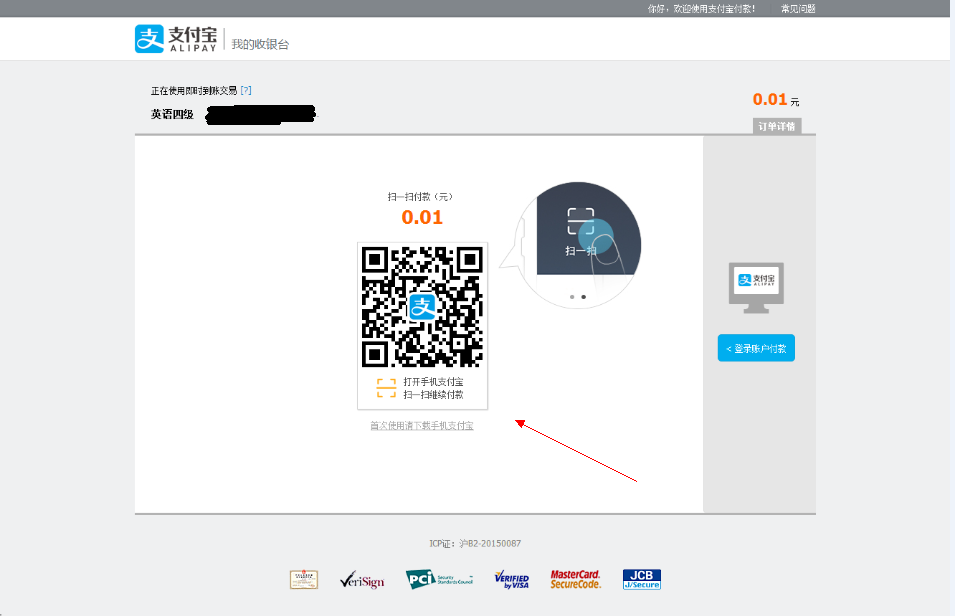Click the 我的收银台 header label
This screenshot has height=616, width=955.
click(260, 44)
